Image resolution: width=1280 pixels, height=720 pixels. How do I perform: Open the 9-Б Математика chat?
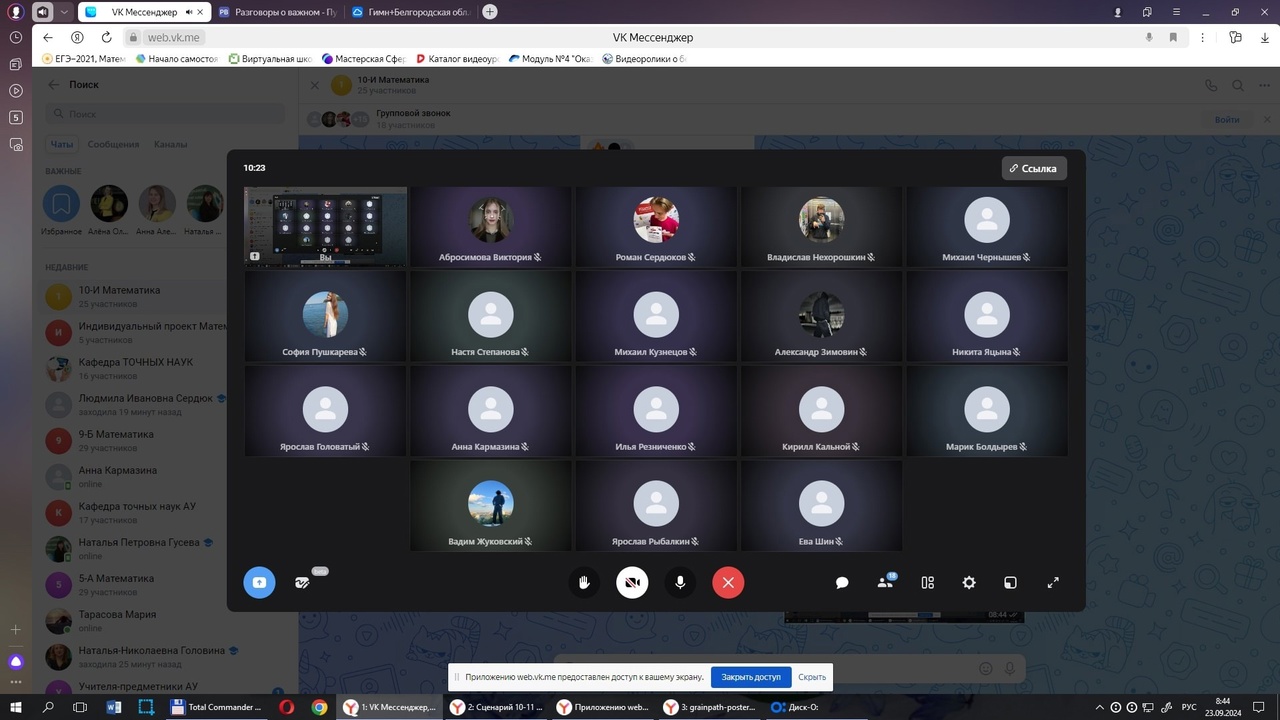click(x=136, y=441)
